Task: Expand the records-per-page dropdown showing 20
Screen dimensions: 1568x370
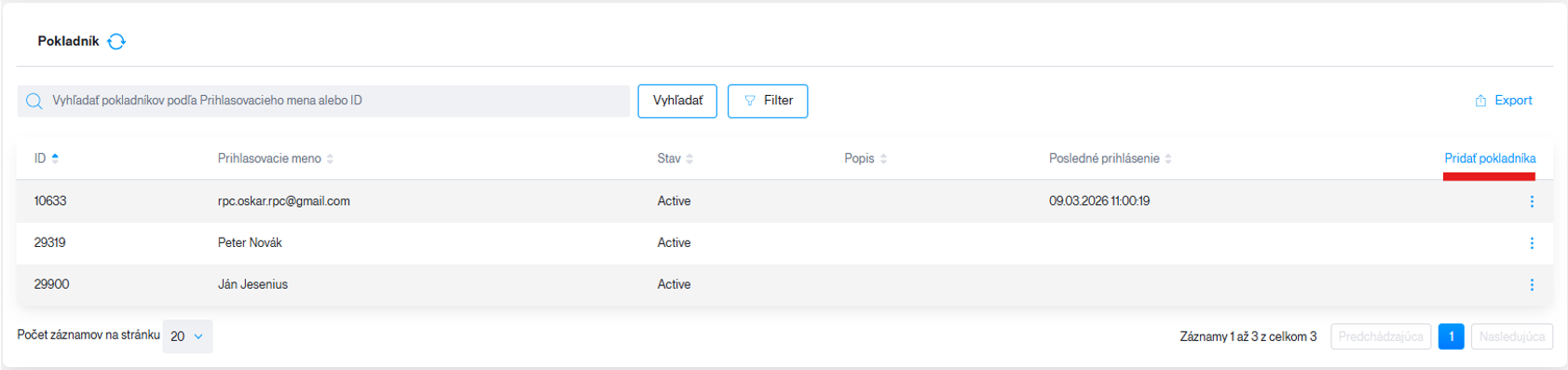Action: point(187,336)
